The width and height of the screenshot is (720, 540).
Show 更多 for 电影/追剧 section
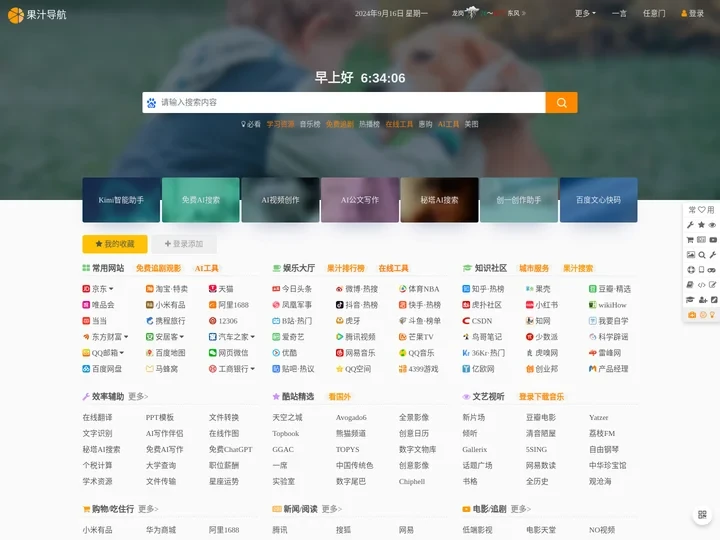pos(521,509)
